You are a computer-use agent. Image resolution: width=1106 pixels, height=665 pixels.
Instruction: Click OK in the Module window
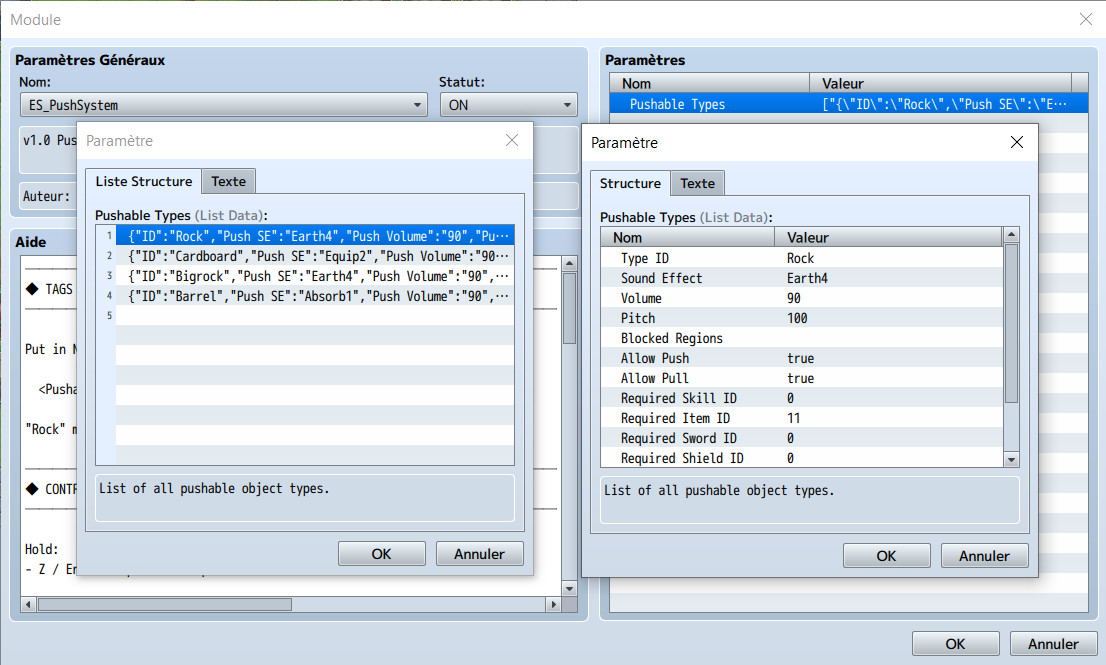pos(956,644)
